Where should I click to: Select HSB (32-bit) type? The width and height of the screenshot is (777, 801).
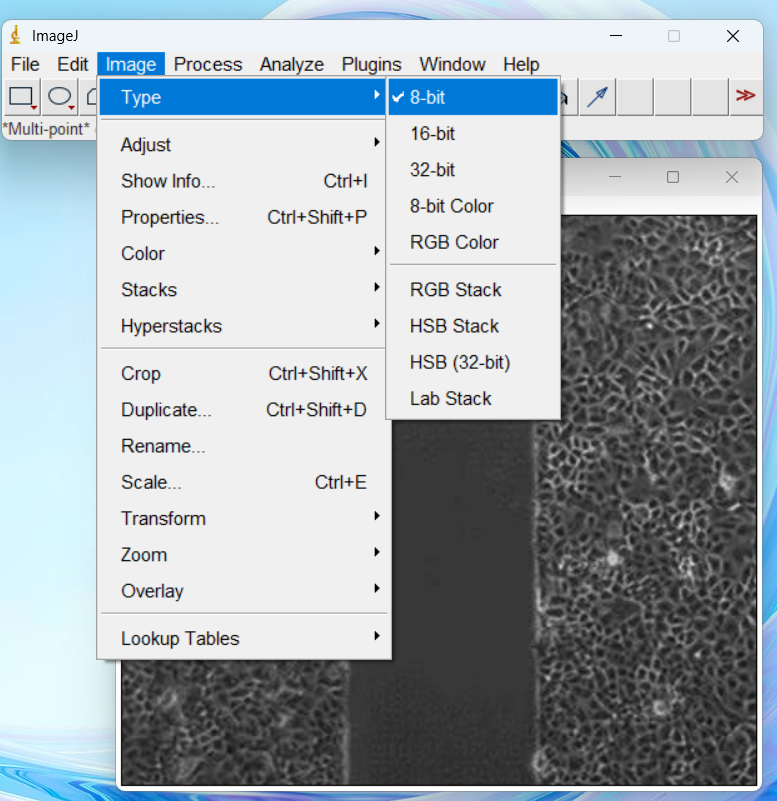pos(473,362)
